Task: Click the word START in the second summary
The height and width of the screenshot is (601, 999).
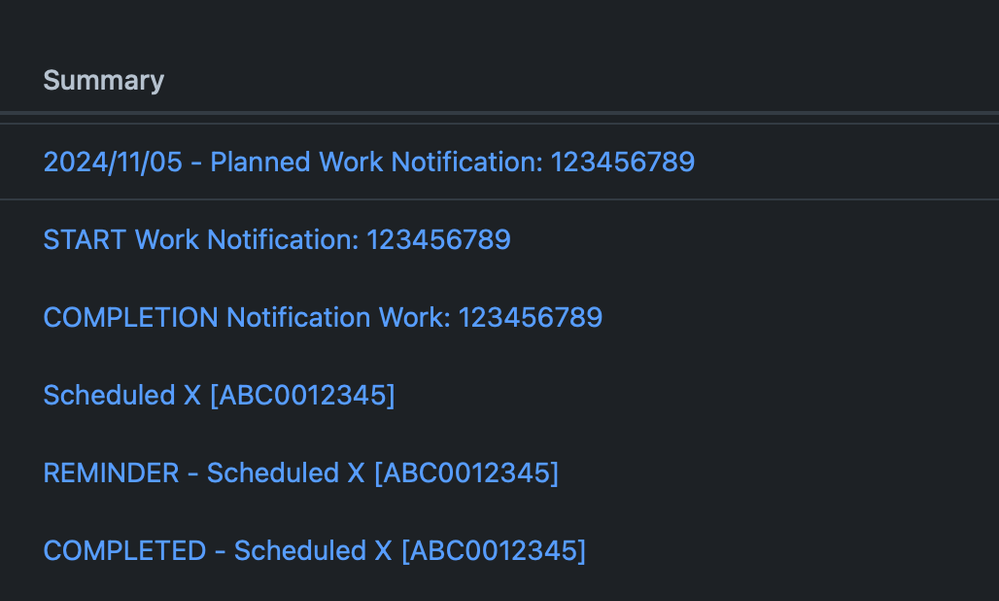Action: pyautogui.click(x=84, y=240)
